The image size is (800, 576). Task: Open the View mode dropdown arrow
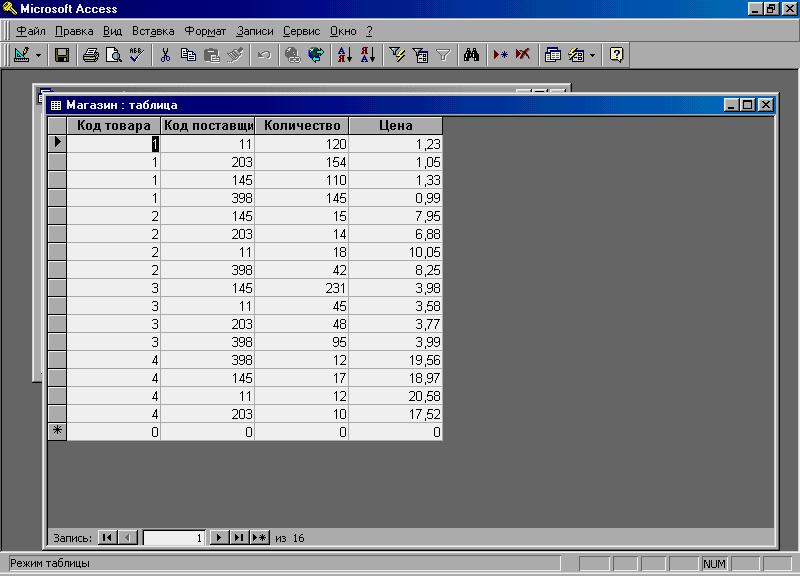pyautogui.click(x=38, y=55)
